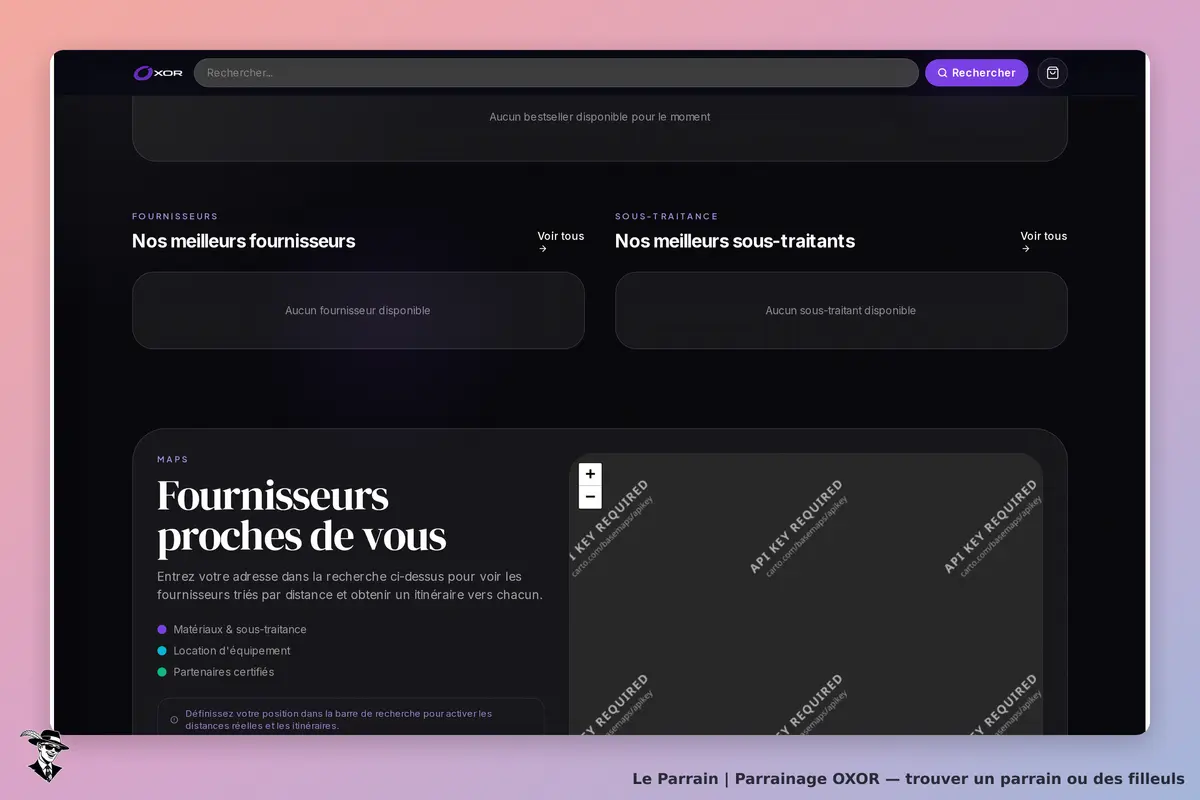Focus the Rechercher search field
1200x800 pixels.
(x=556, y=73)
